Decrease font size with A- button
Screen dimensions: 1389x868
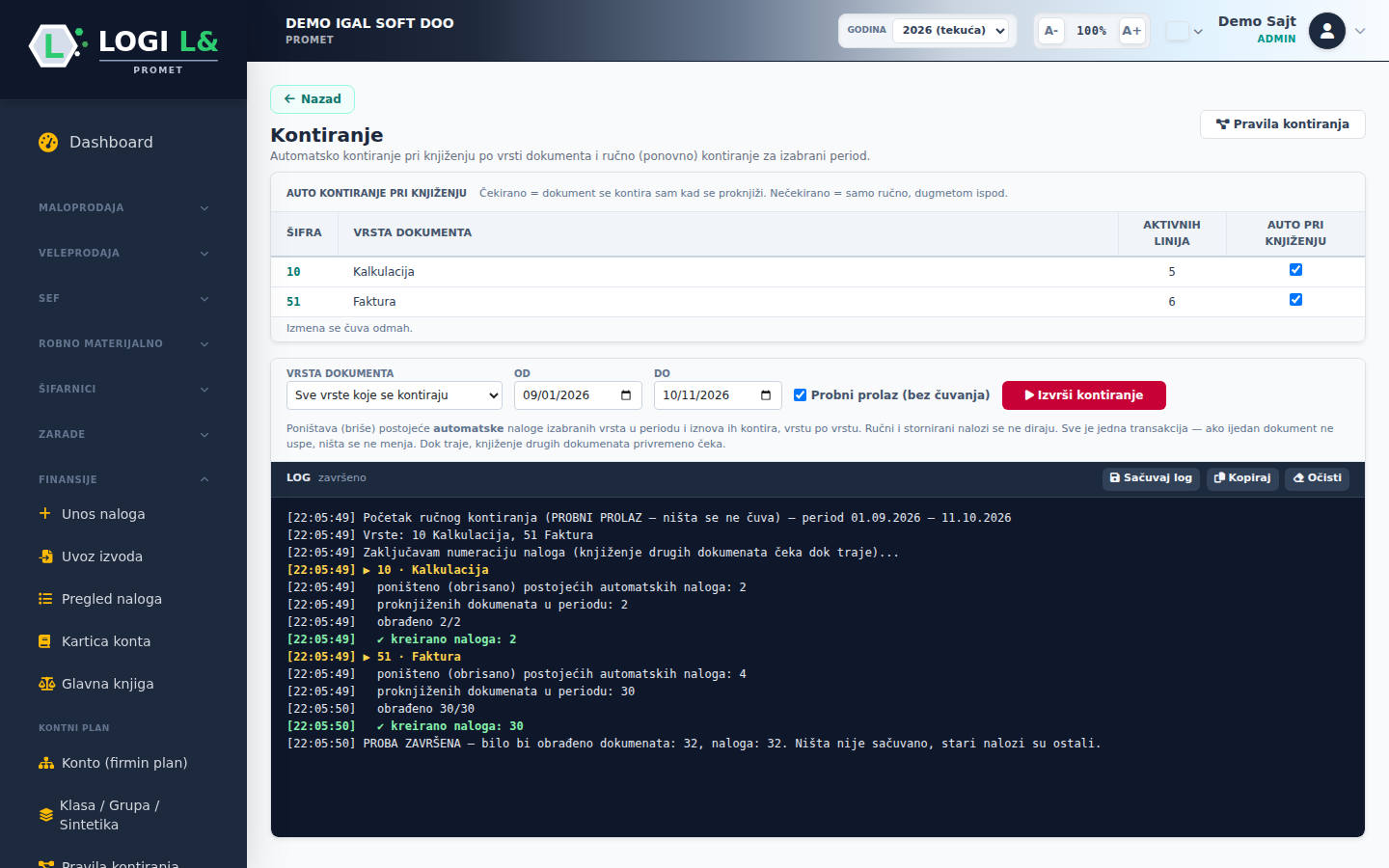pos(1051,31)
